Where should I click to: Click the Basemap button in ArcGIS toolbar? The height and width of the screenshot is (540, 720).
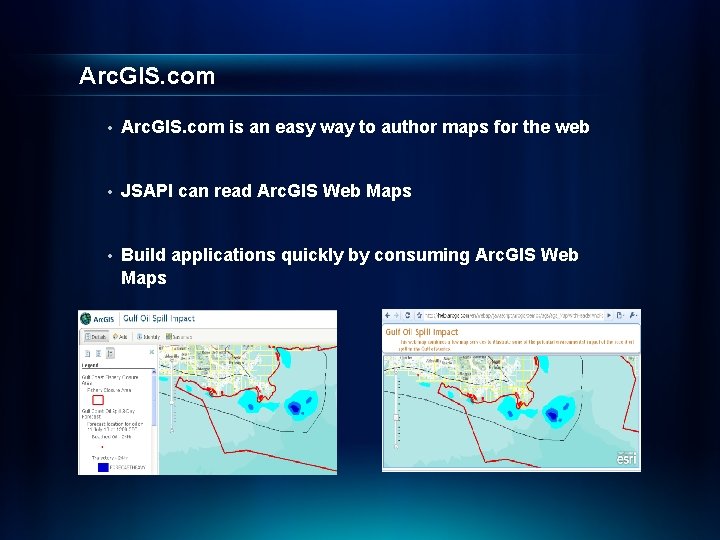click(179, 337)
